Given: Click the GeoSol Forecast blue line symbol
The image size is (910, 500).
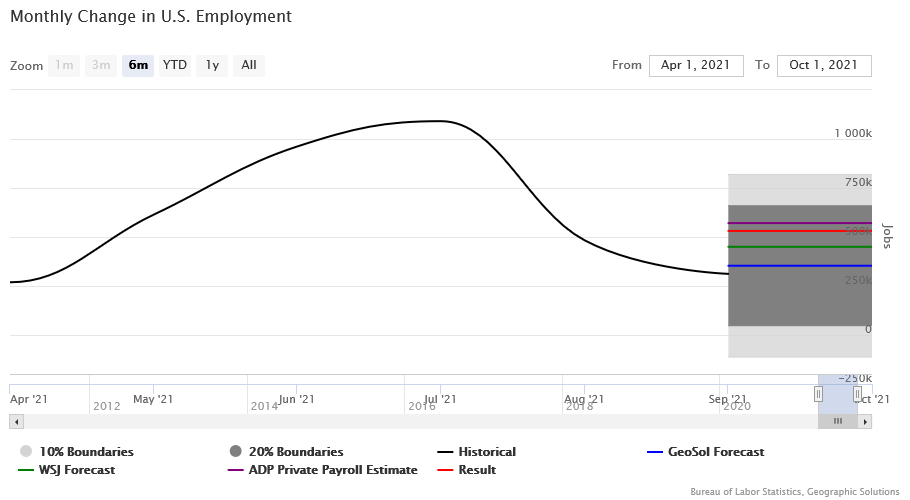Looking at the screenshot, I should pos(655,452).
